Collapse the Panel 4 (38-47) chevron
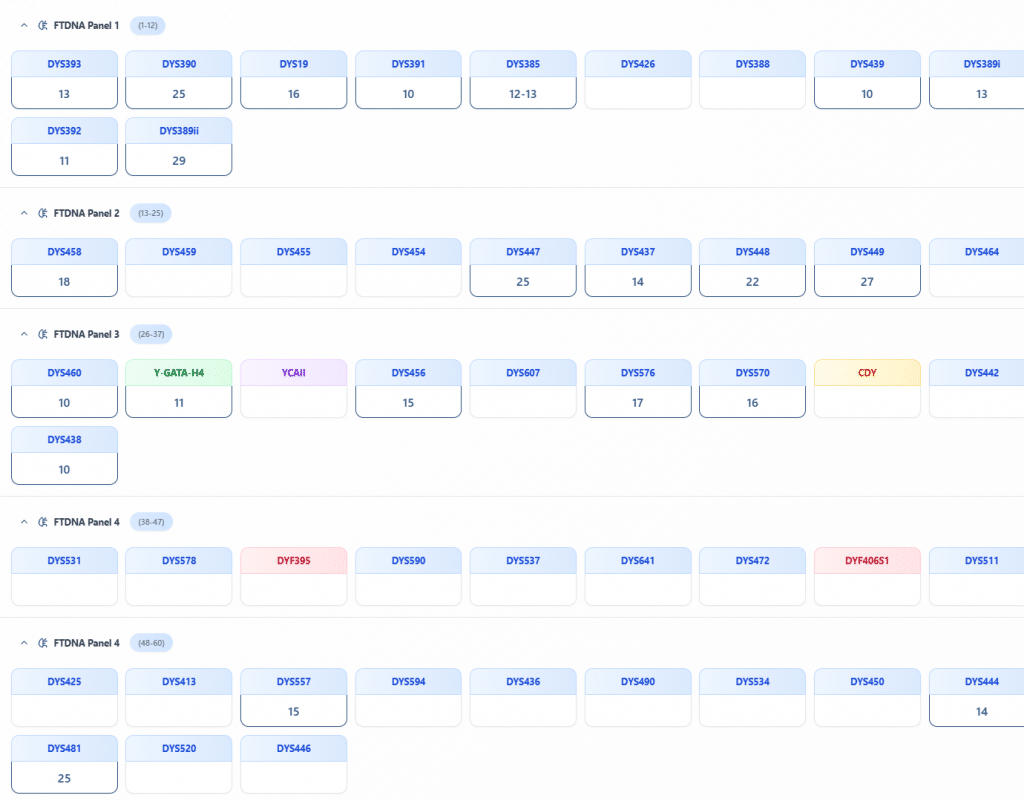The height and width of the screenshot is (801, 1024). click(x=24, y=522)
